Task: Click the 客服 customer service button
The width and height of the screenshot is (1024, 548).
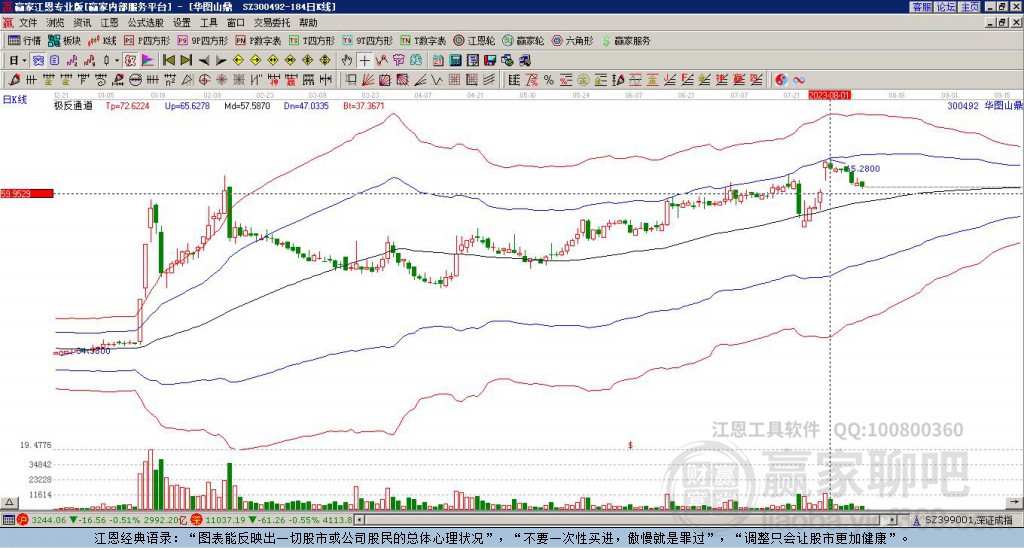Action: [921, 7]
